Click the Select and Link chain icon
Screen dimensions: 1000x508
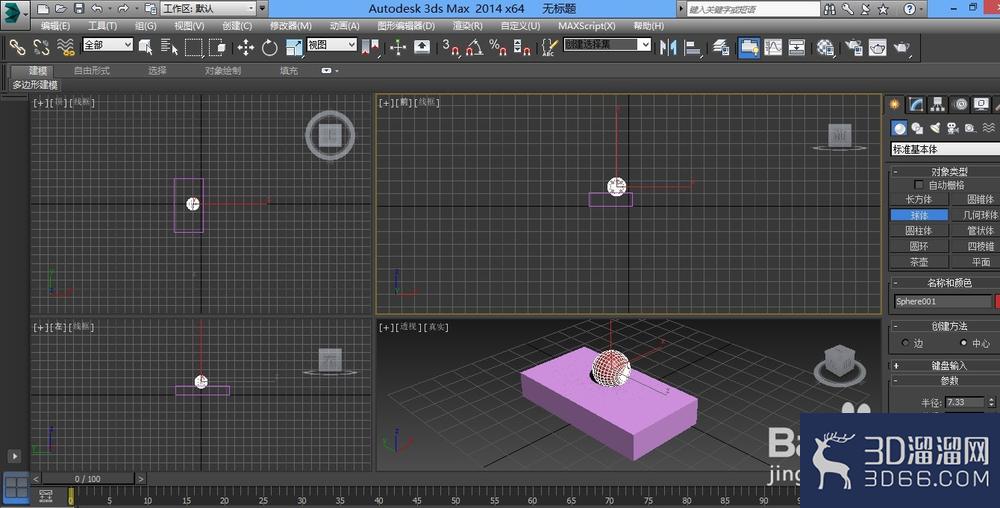pos(17,47)
